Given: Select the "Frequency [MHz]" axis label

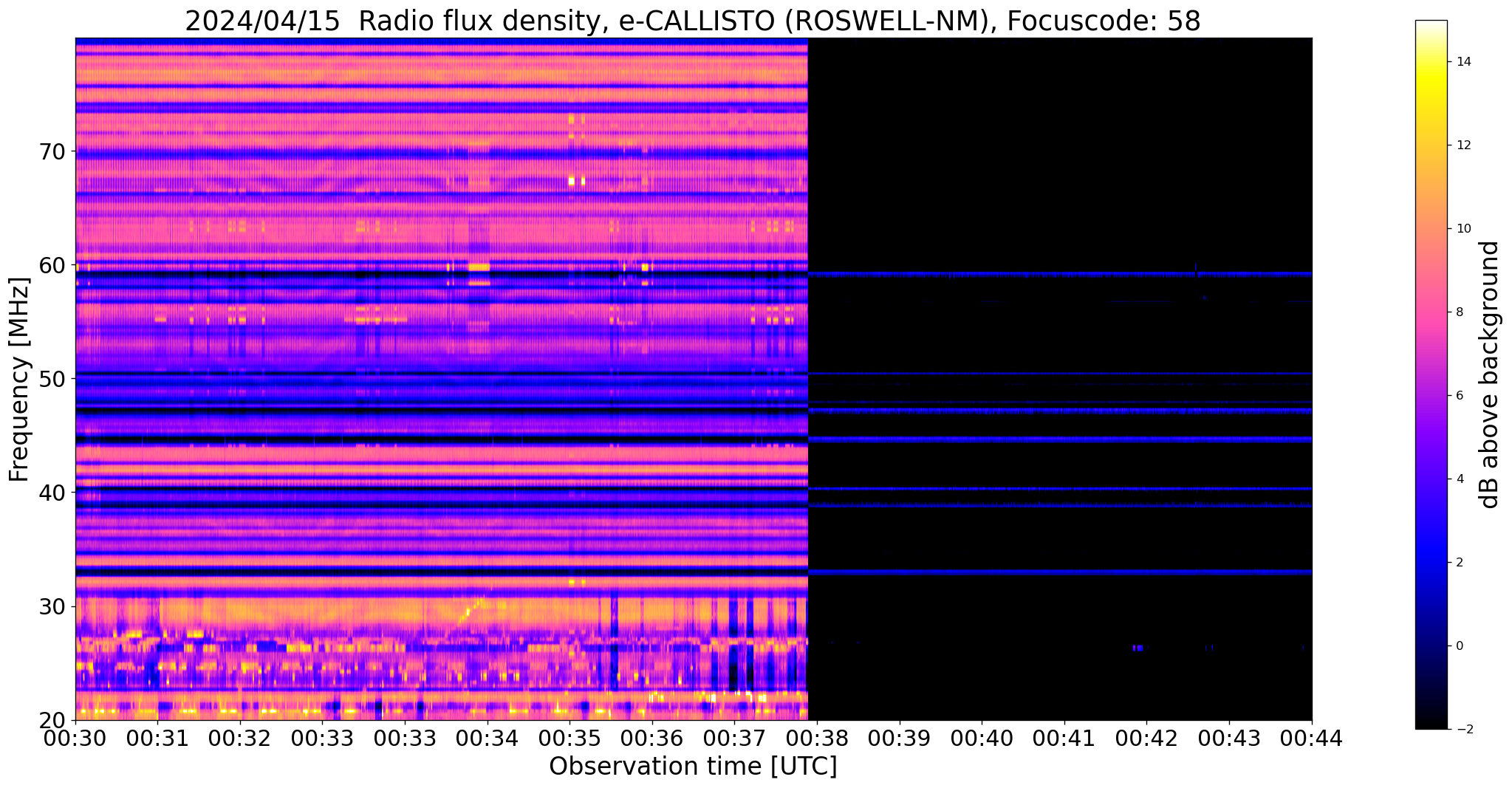Looking at the screenshot, I should coord(20,380).
